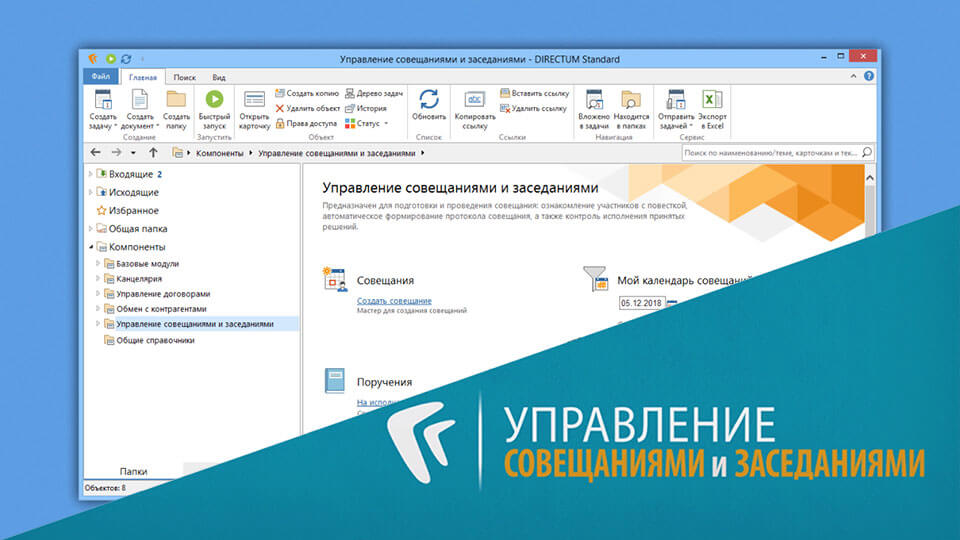Click the DIRECTUM app logo icon
Screen dimensions: 960x540
point(93,59)
